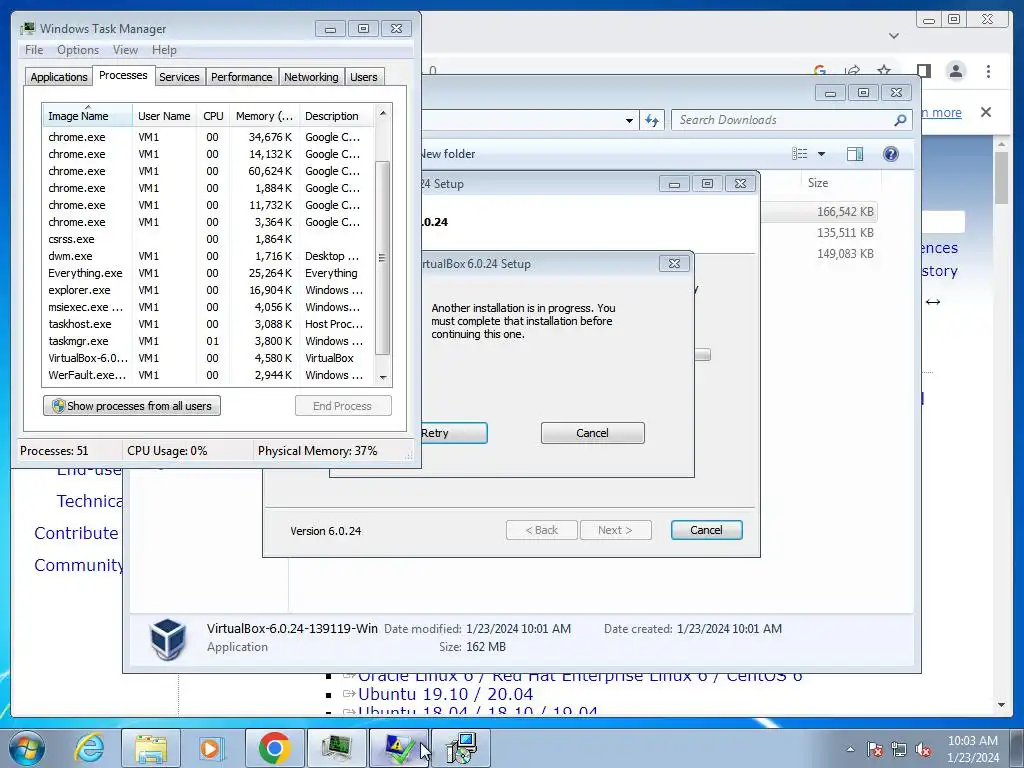The height and width of the screenshot is (768, 1024).
Task: Click Cancel in VirtualBox Setup wizard
Action: click(707, 530)
